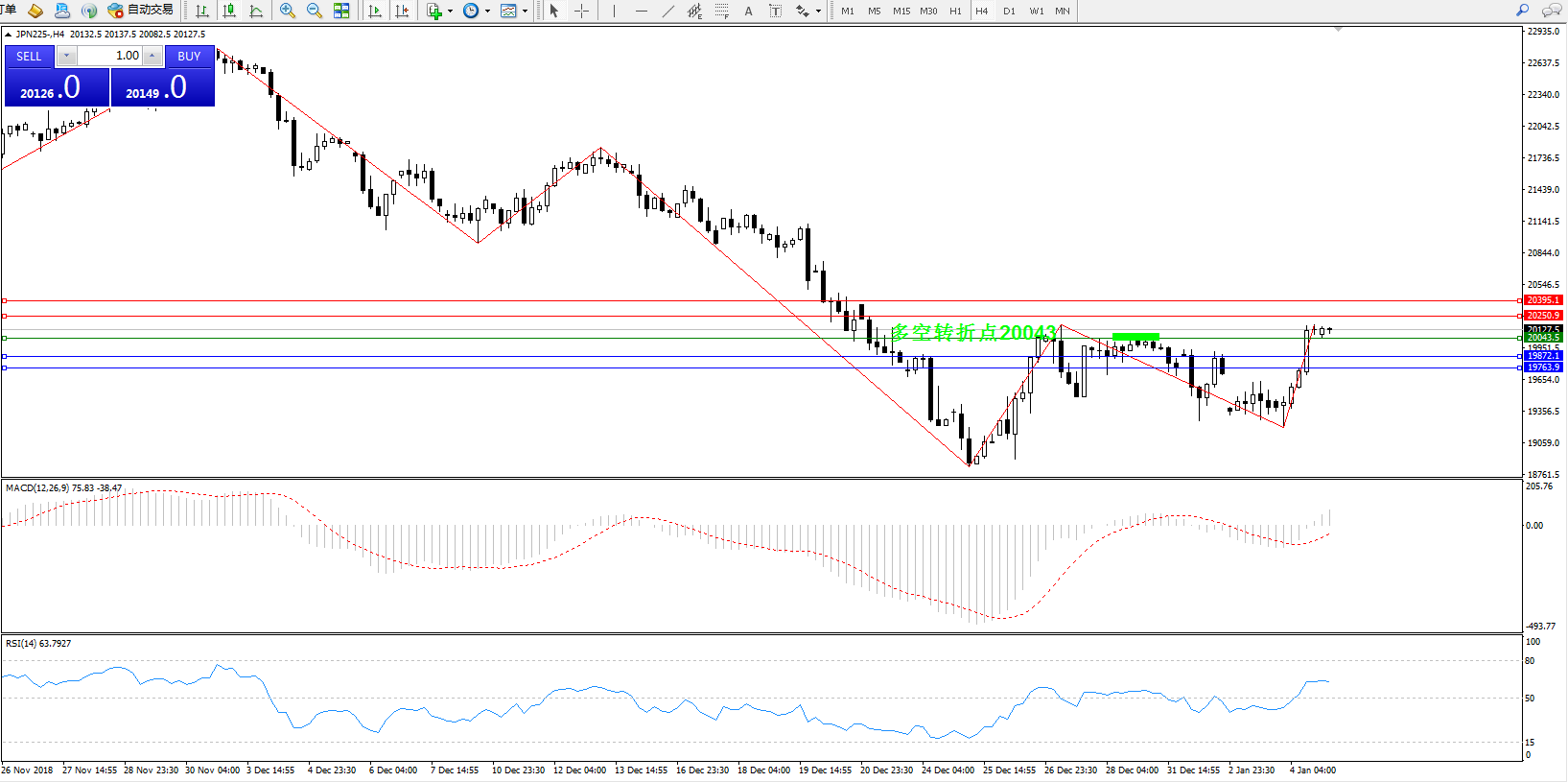
Task: Draw a trendline with the toolbar tool
Action: click(x=668, y=11)
